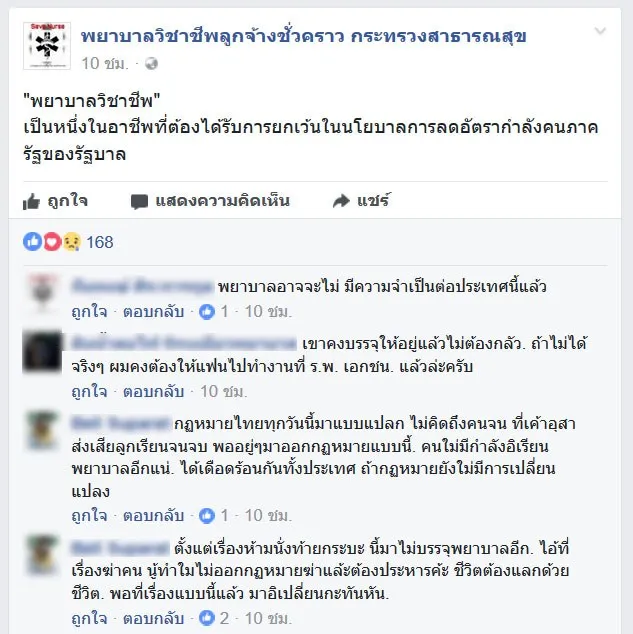Click ถูกใจ under the first comment
The height and width of the screenshot is (634, 633).
[89, 312]
